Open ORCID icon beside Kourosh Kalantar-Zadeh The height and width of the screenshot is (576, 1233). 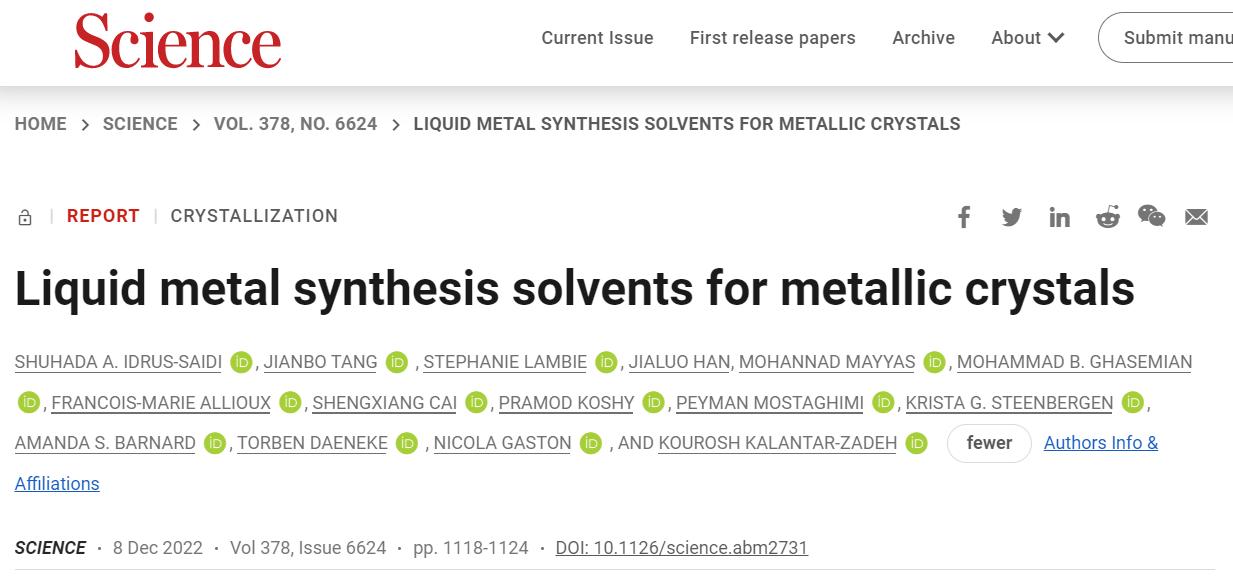[916, 443]
